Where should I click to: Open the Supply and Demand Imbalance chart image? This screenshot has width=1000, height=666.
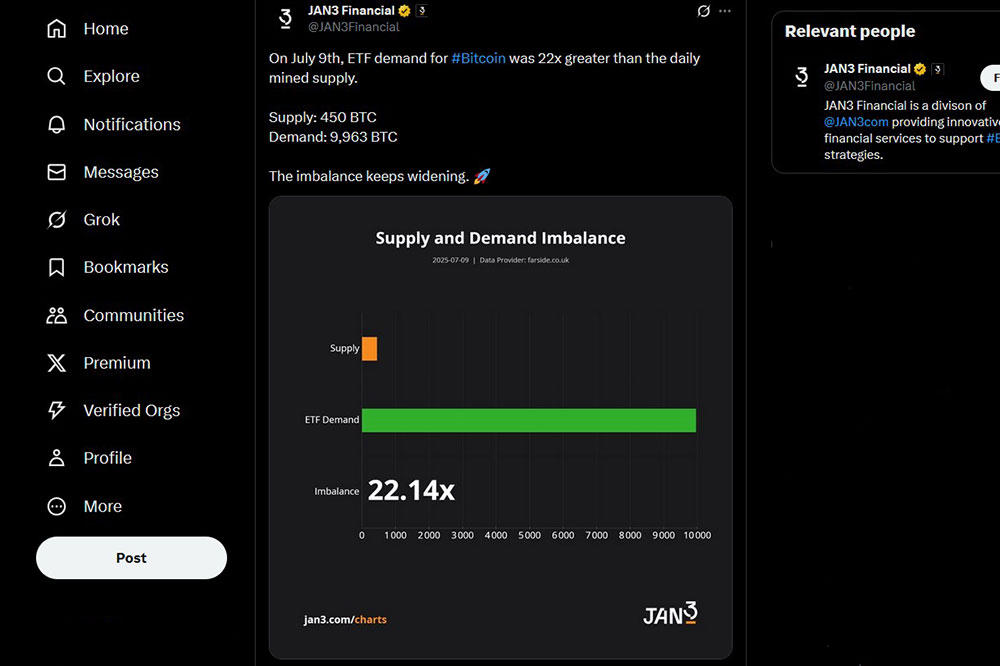[x=501, y=427]
